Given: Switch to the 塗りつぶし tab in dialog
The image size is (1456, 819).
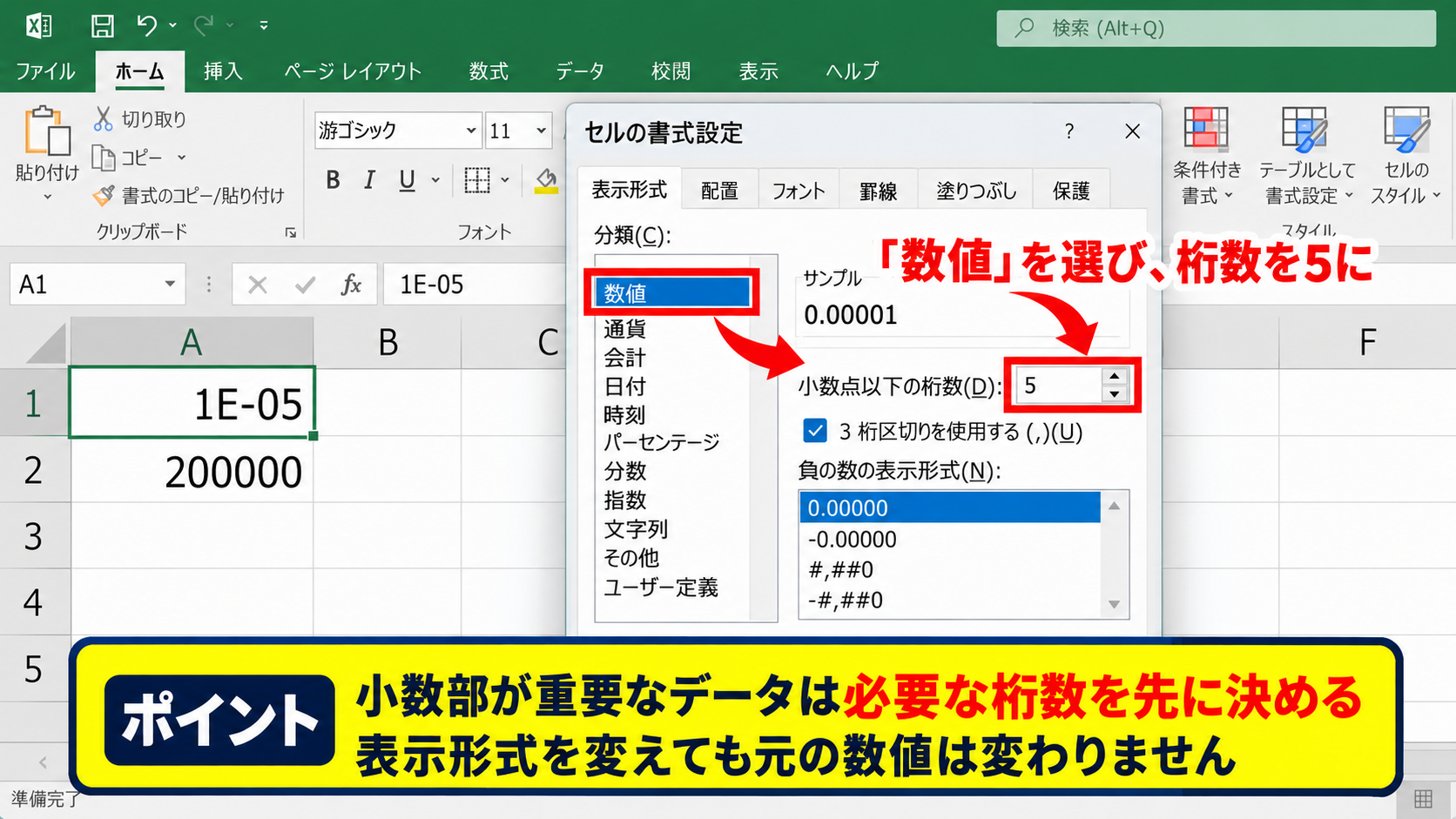Looking at the screenshot, I should (976, 191).
